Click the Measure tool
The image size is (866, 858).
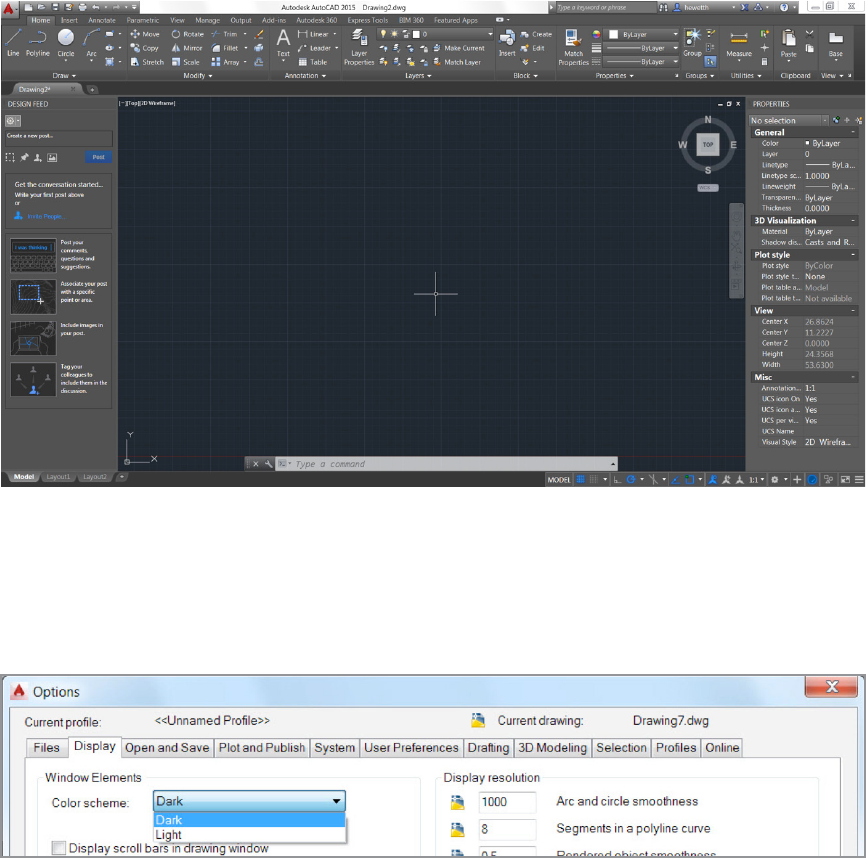point(738,44)
